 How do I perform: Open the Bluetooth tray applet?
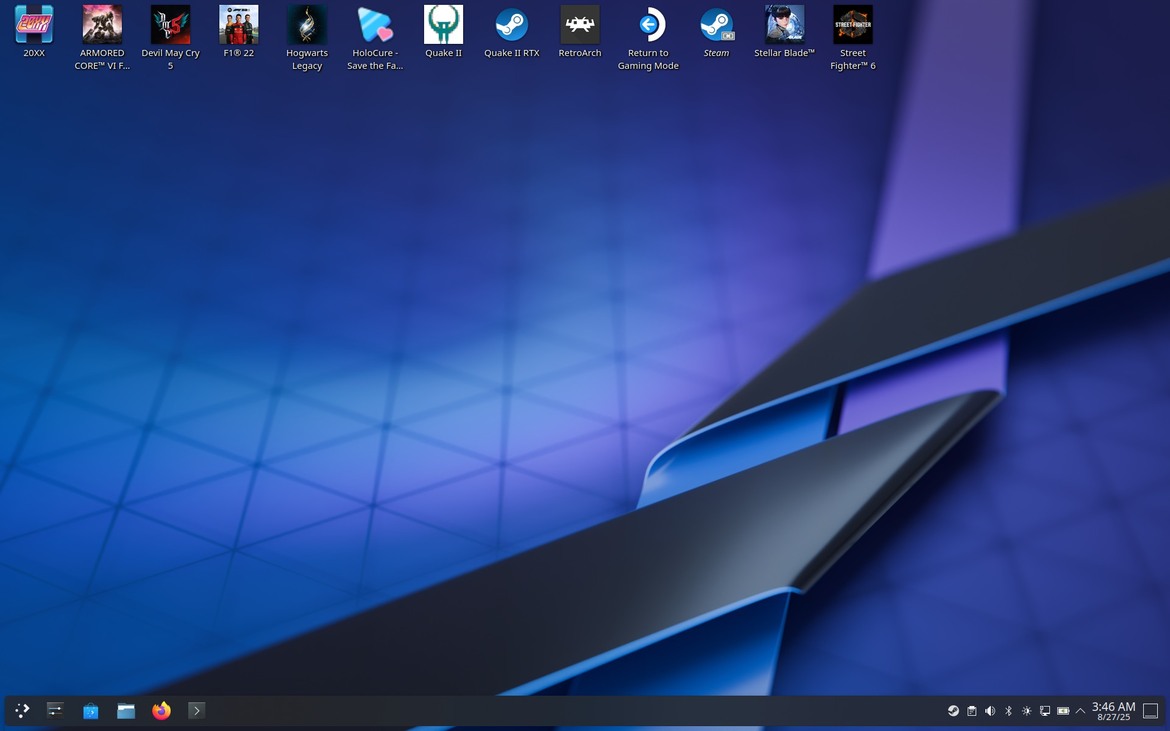pyautogui.click(x=1008, y=711)
